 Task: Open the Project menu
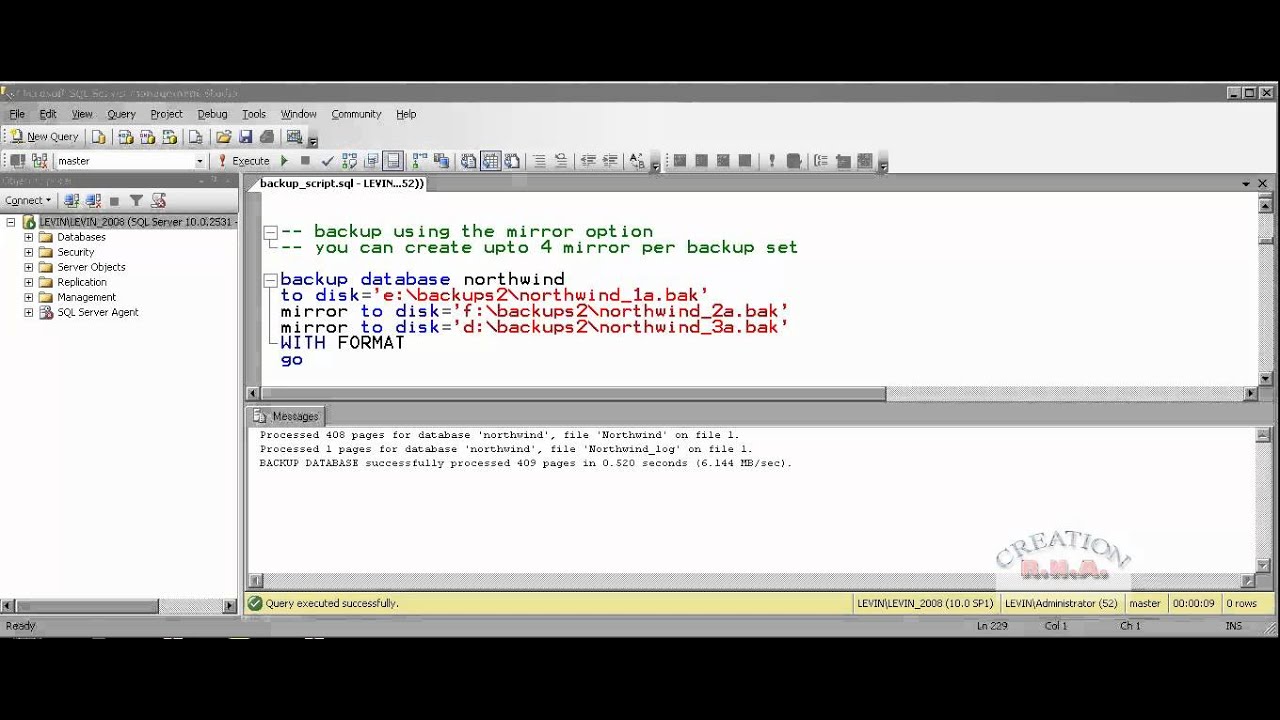166,114
